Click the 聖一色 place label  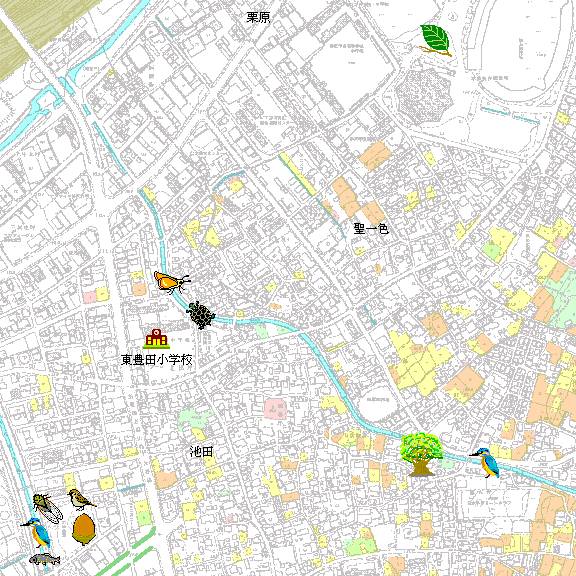(371, 228)
